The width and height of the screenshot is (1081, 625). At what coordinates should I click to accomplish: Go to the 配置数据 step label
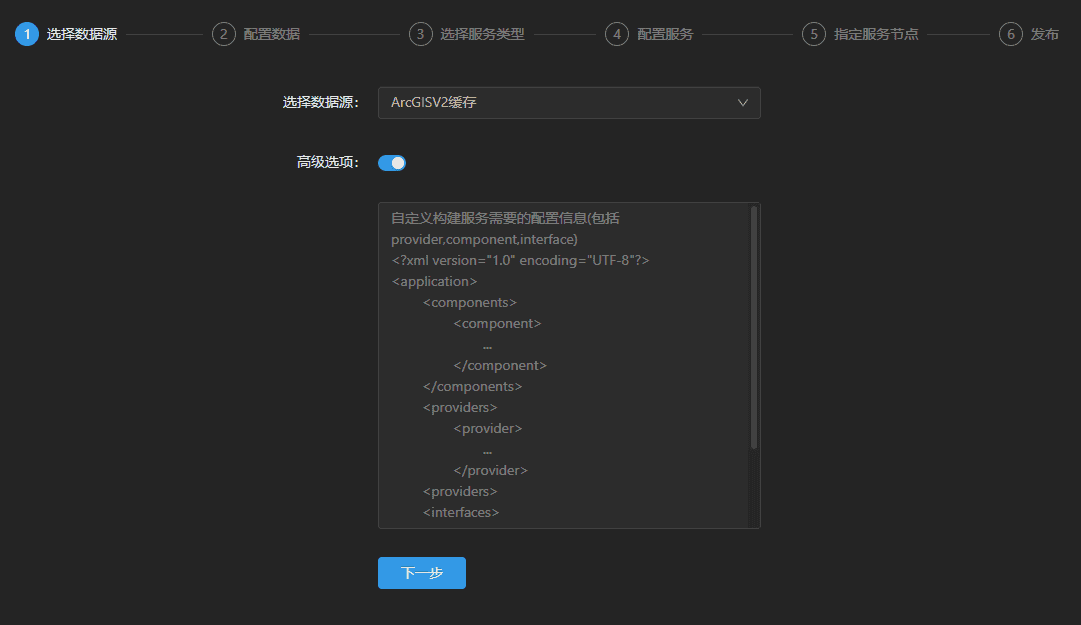(x=271, y=34)
